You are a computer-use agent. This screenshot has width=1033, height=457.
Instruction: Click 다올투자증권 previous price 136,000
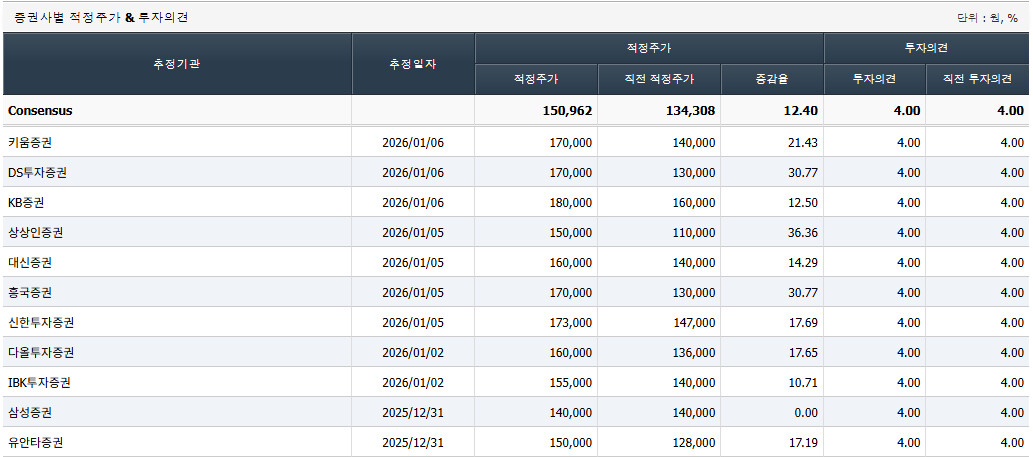point(694,353)
